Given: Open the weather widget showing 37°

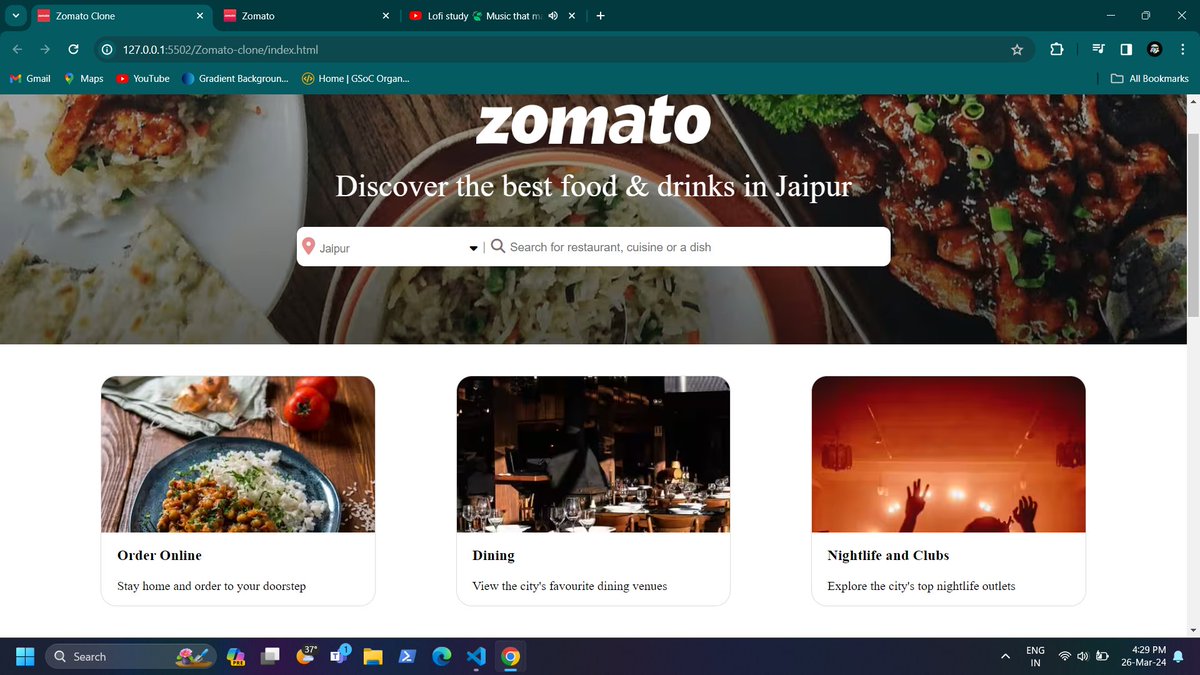Looking at the screenshot, I should click(305, 656).
